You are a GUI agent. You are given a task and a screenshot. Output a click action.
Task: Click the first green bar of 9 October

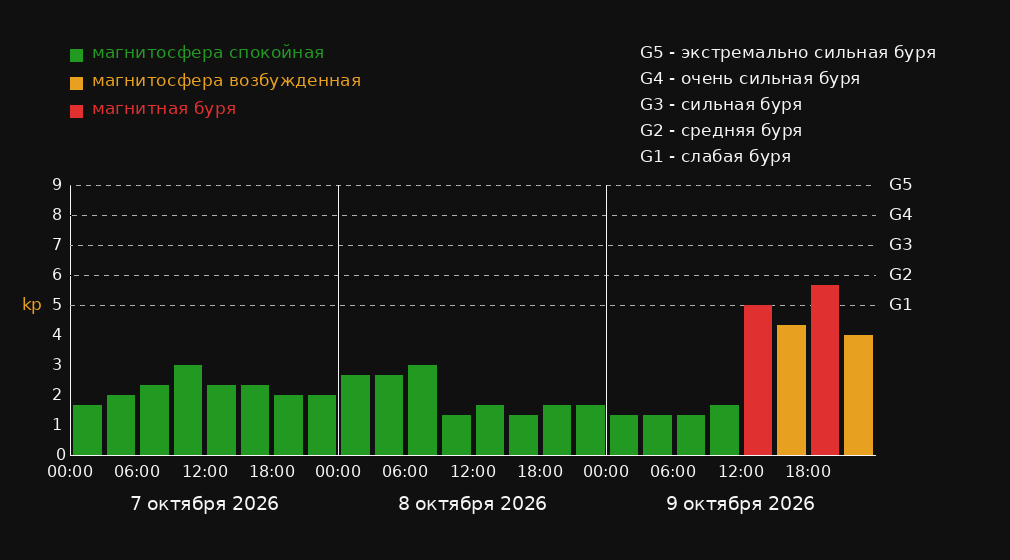[624, 435]
